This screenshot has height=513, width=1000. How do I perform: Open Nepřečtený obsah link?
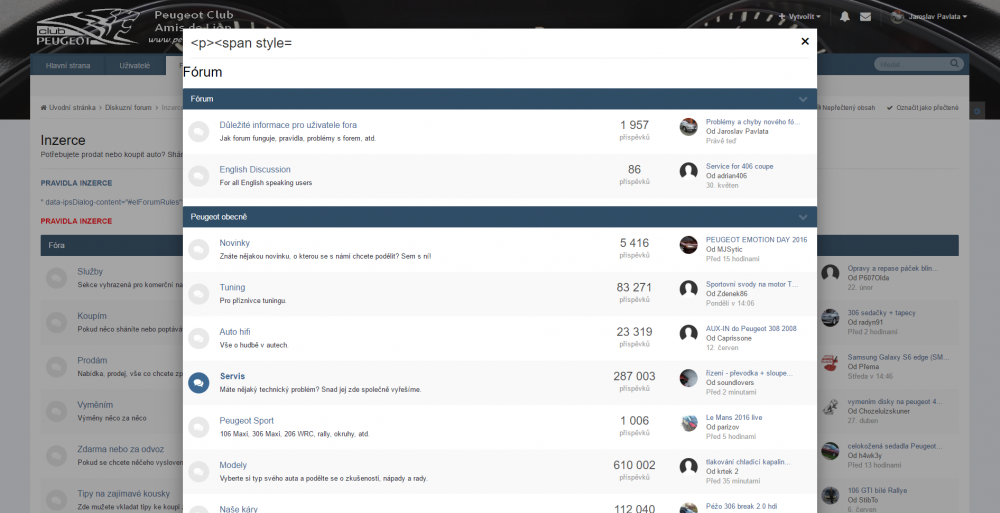(x=847, y=108)
